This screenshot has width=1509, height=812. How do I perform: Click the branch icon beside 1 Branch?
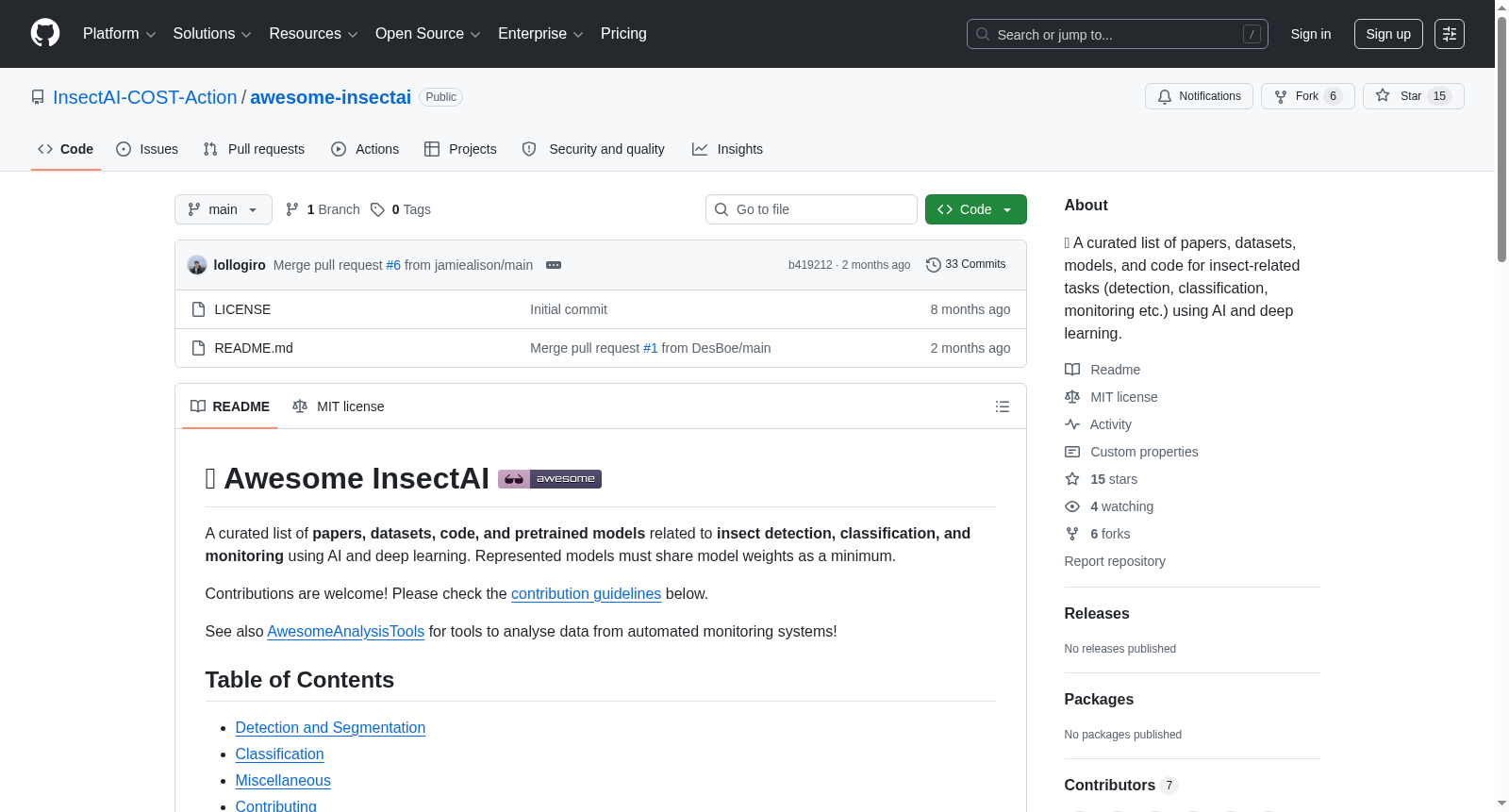(x=292, y=209)
